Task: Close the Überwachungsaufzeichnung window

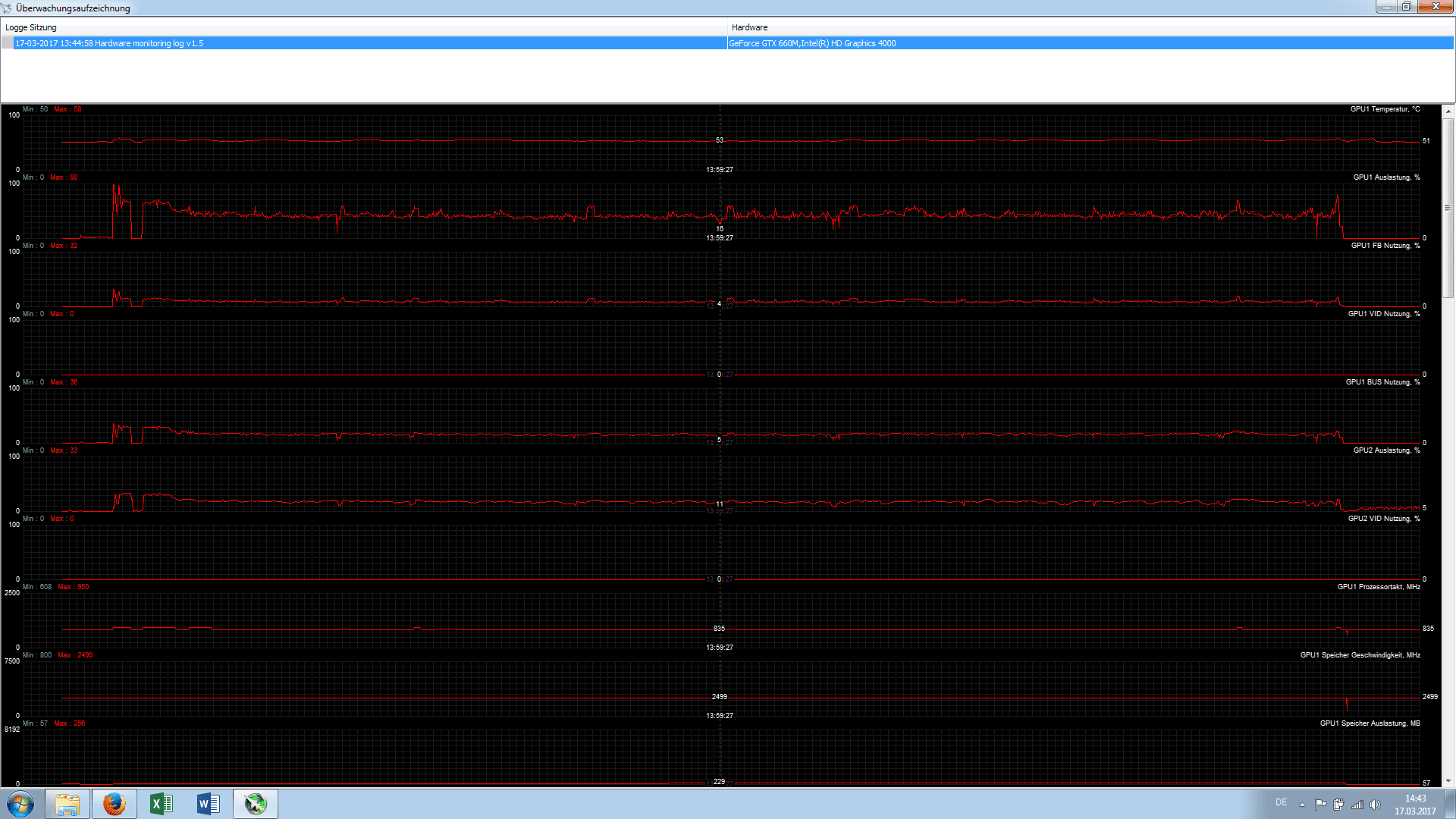Action: [x=1435, y=7]
